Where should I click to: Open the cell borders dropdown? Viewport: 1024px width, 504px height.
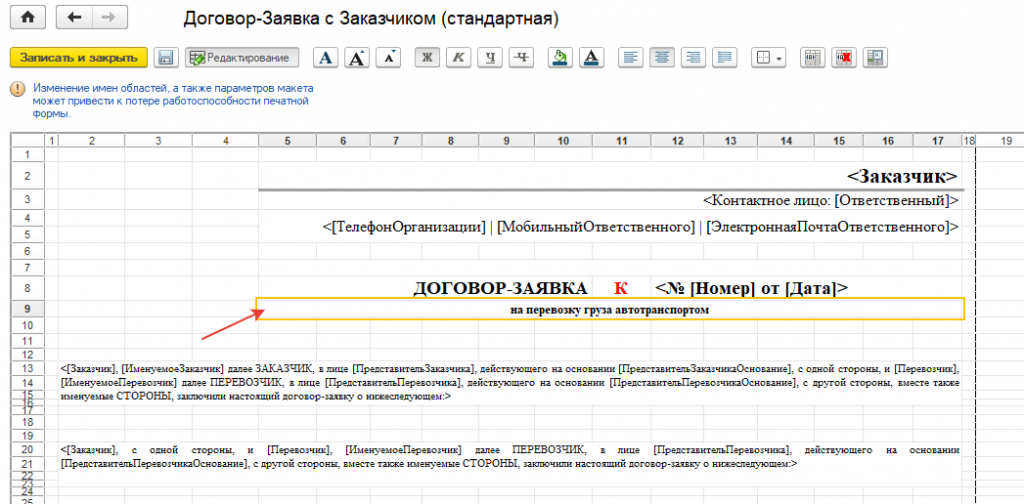tap(769, 57)
